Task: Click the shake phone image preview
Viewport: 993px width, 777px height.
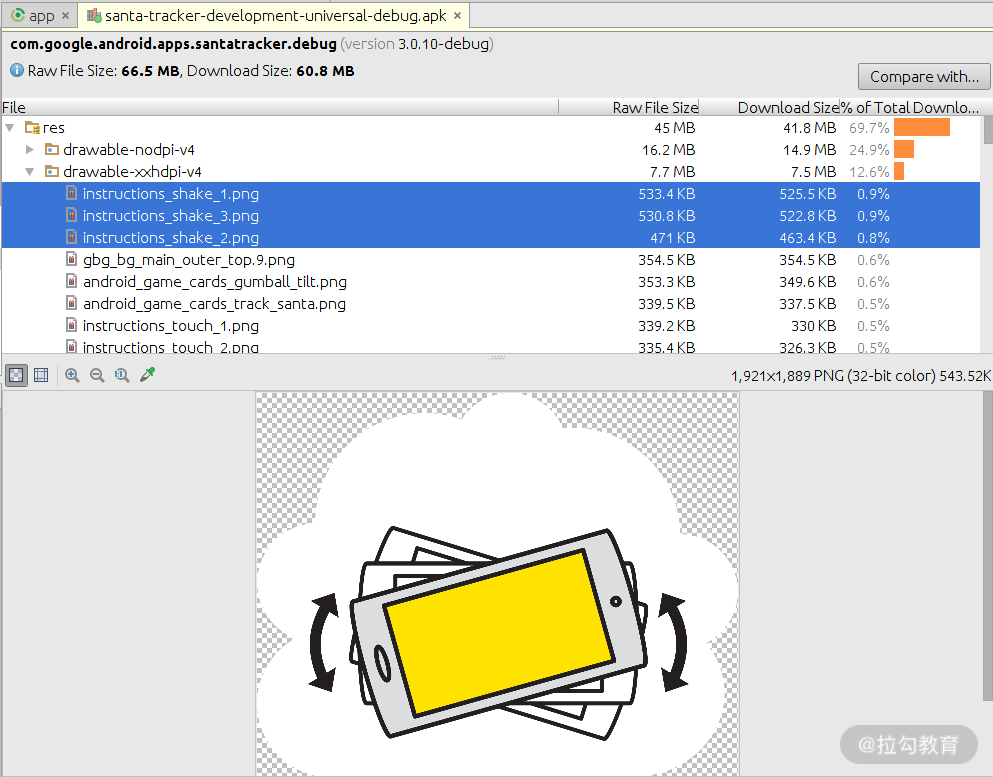Action: point(497,584)
